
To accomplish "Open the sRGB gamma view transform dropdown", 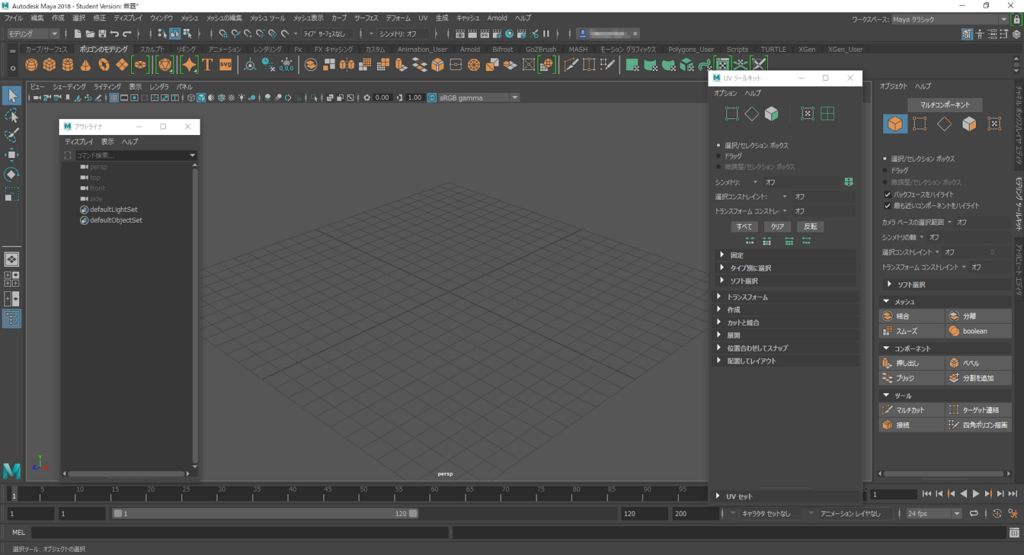I will pos(479,98).
